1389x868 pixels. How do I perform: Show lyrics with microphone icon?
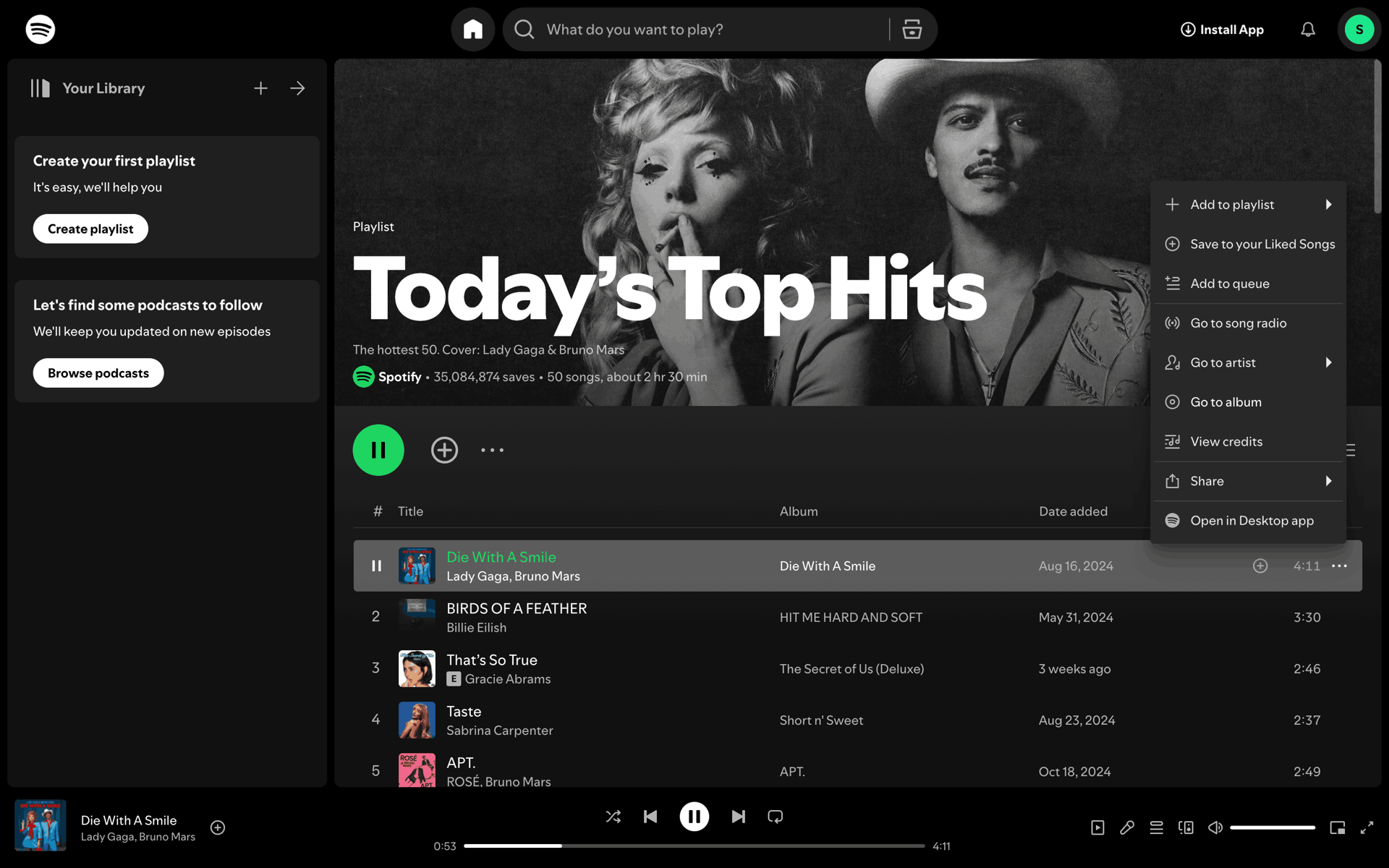(x=1127, y=827)
